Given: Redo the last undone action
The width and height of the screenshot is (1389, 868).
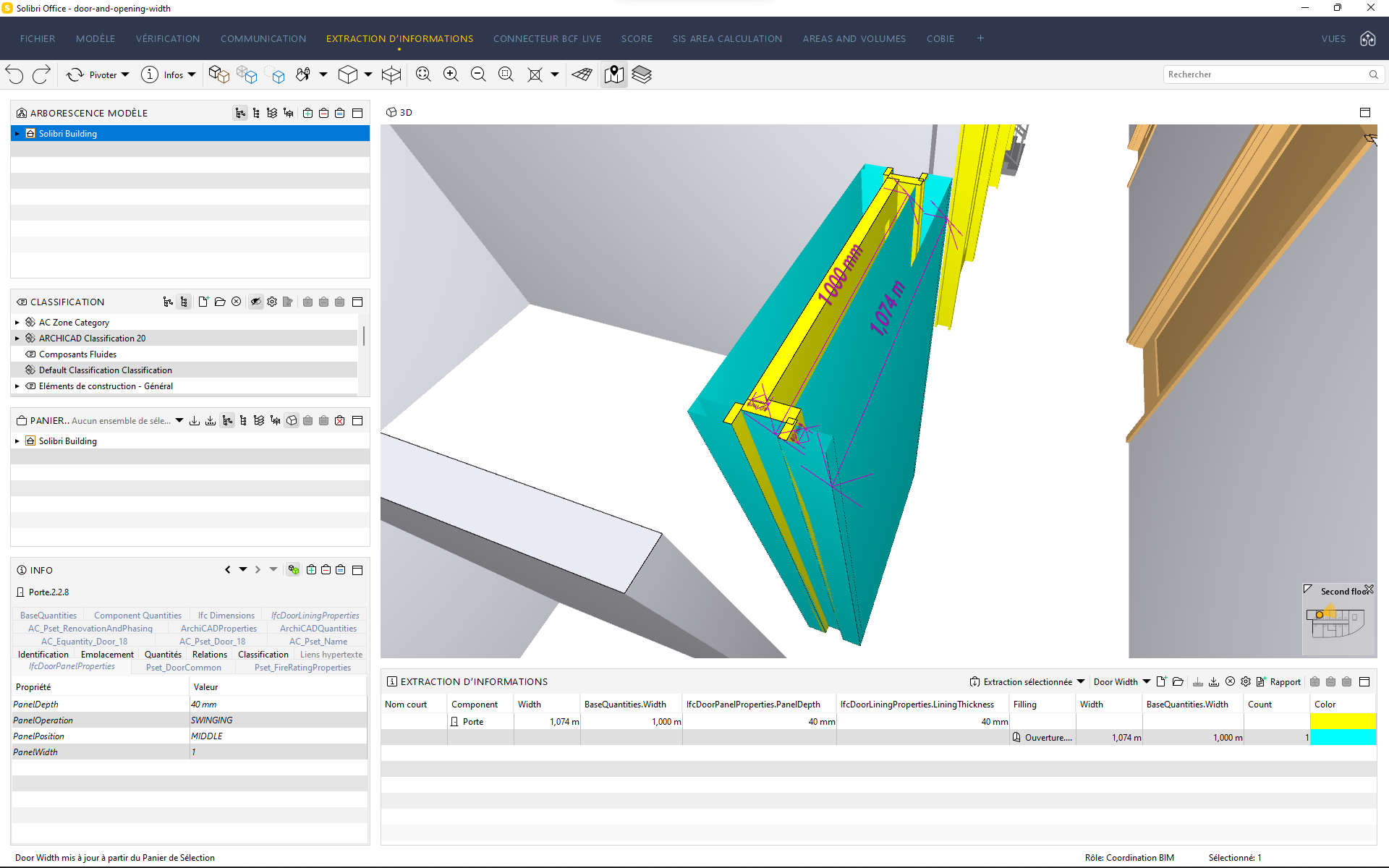Looking at the screenshot, I should coord(42,75).
